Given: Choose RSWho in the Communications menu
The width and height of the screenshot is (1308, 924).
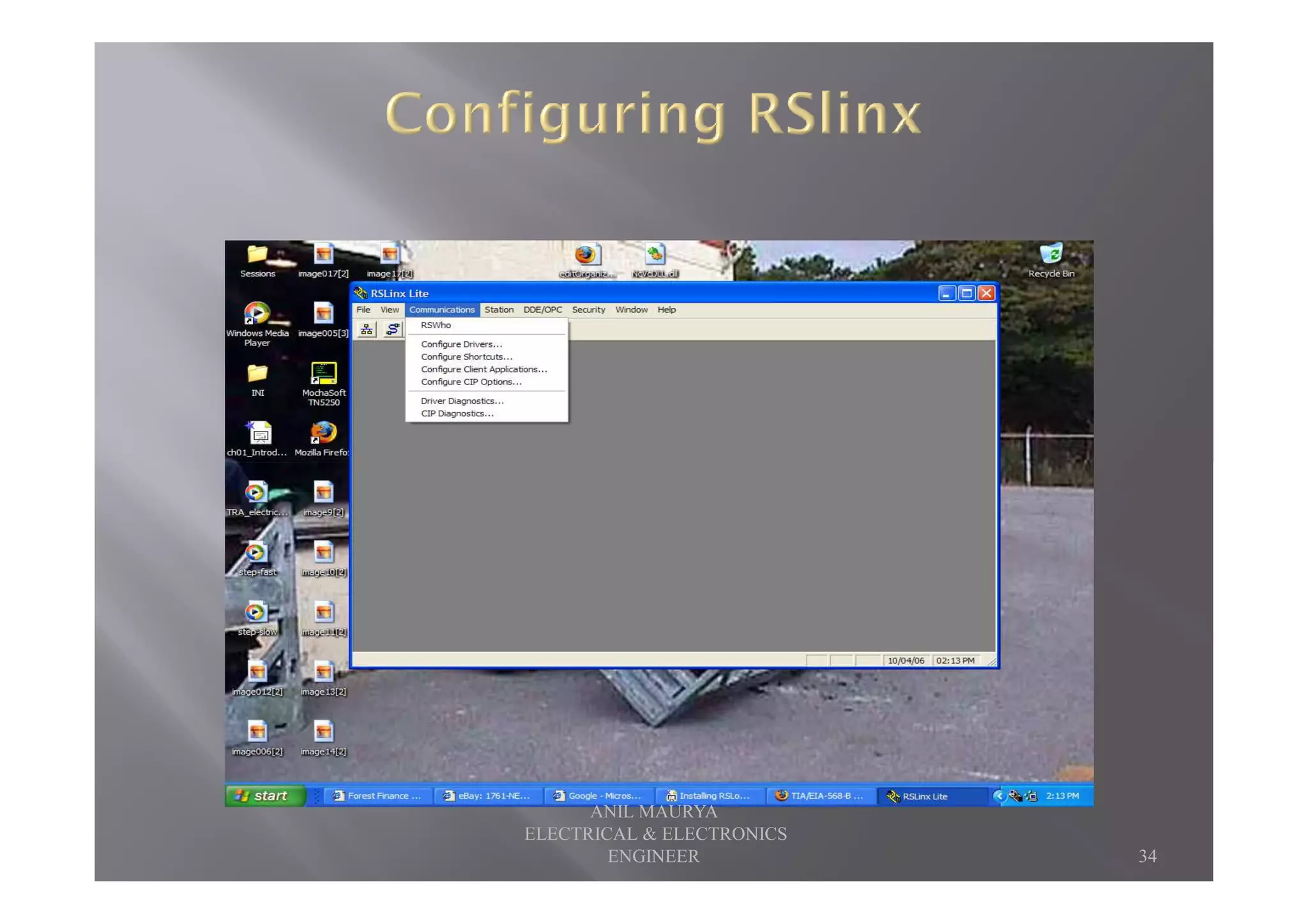Looking at the screenshot, I should point(436,325).
